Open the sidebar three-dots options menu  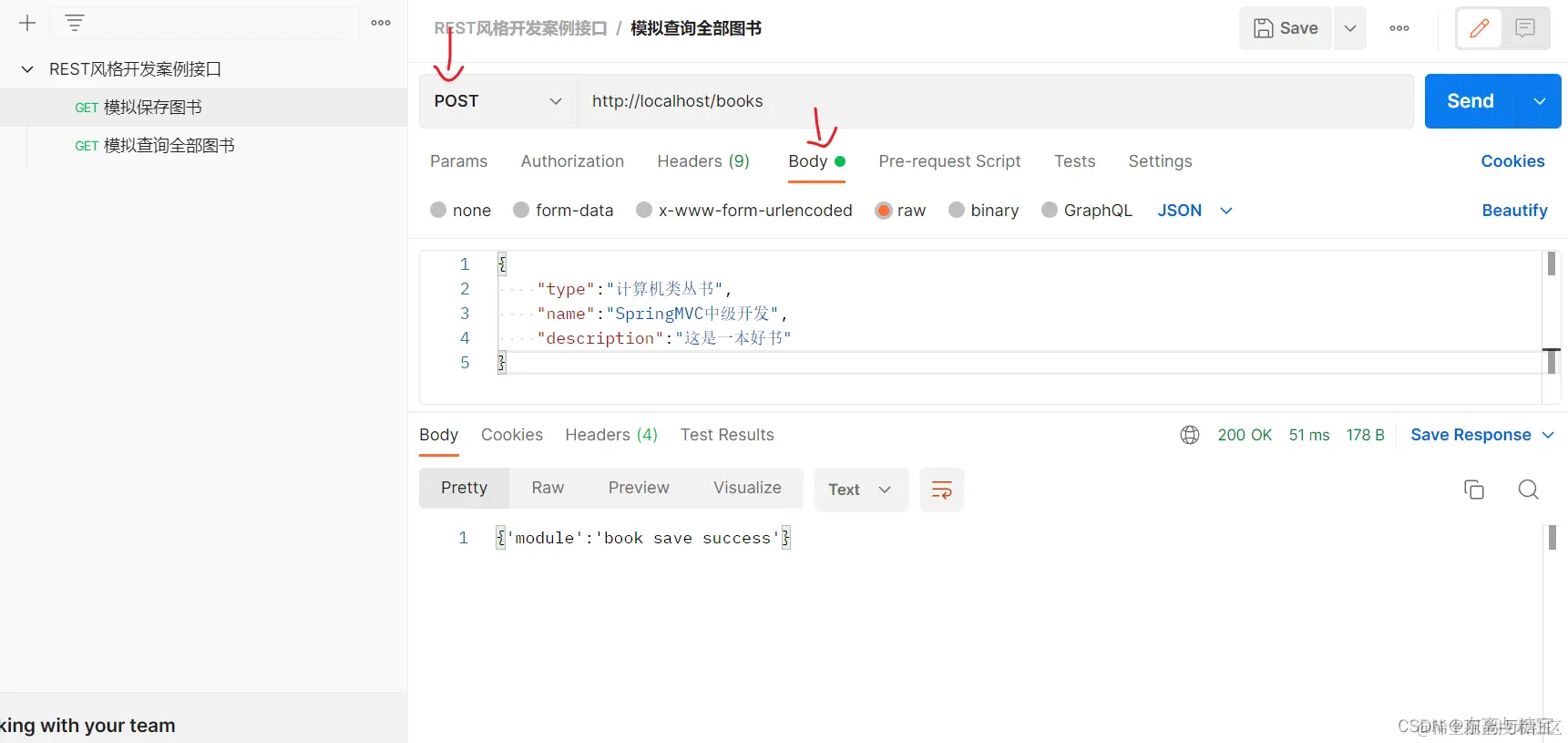[x=381, y=23]
